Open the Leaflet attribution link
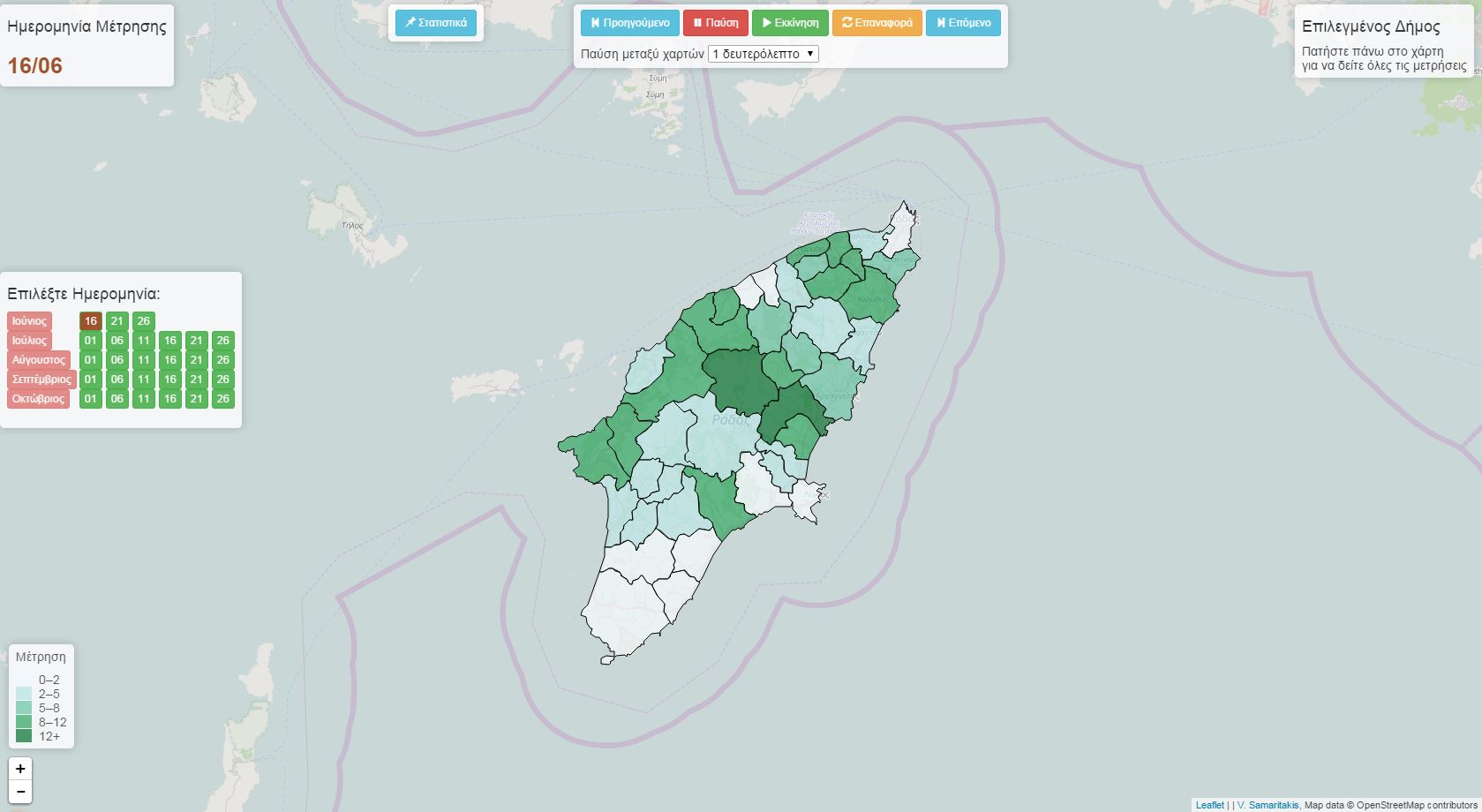Viewport: 1482px width, 812px height. pos(1209,805)
